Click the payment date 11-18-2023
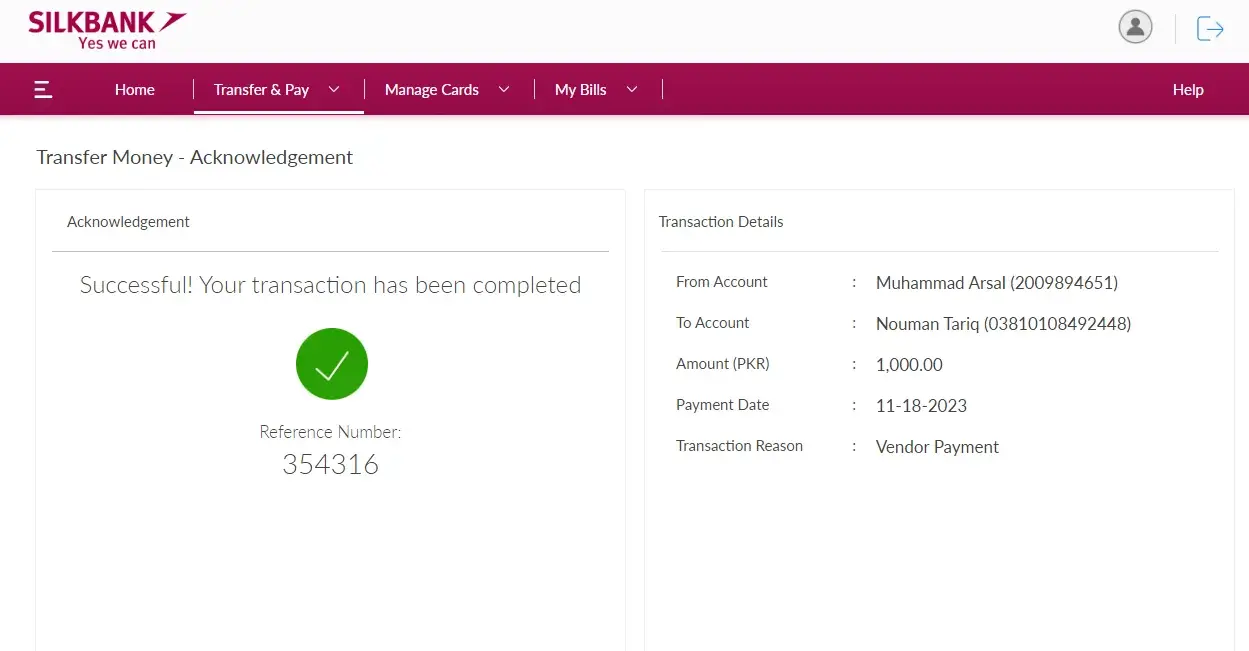 pyautogui.click(x=921, y=406)
